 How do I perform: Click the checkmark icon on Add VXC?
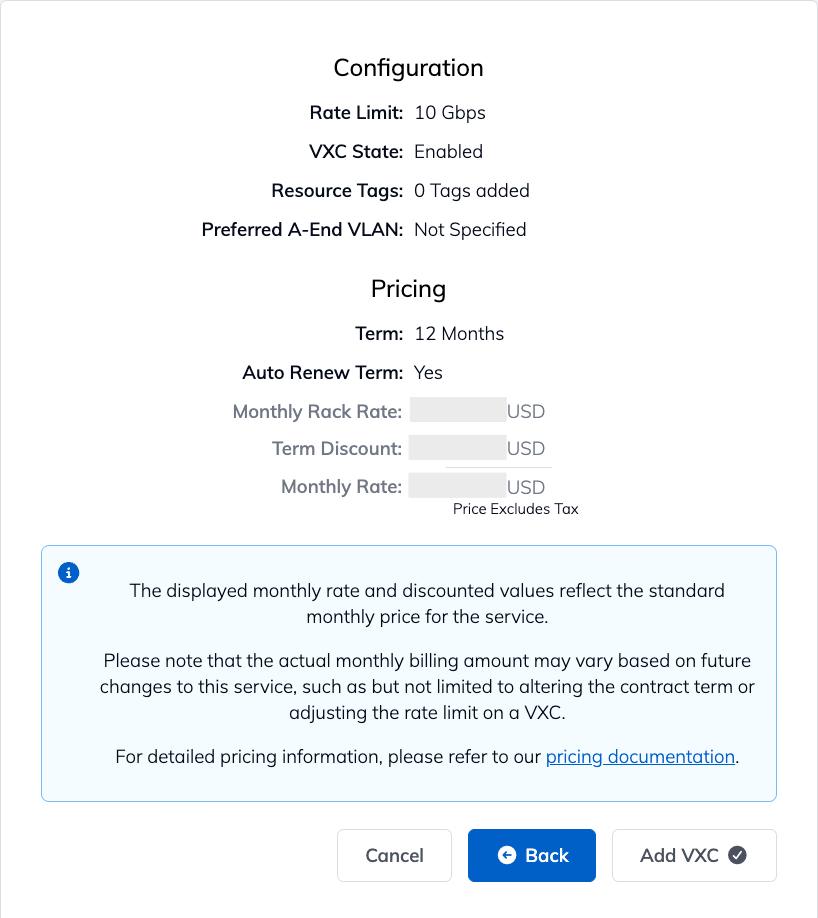pyautogui.click(x=737, y=855)
